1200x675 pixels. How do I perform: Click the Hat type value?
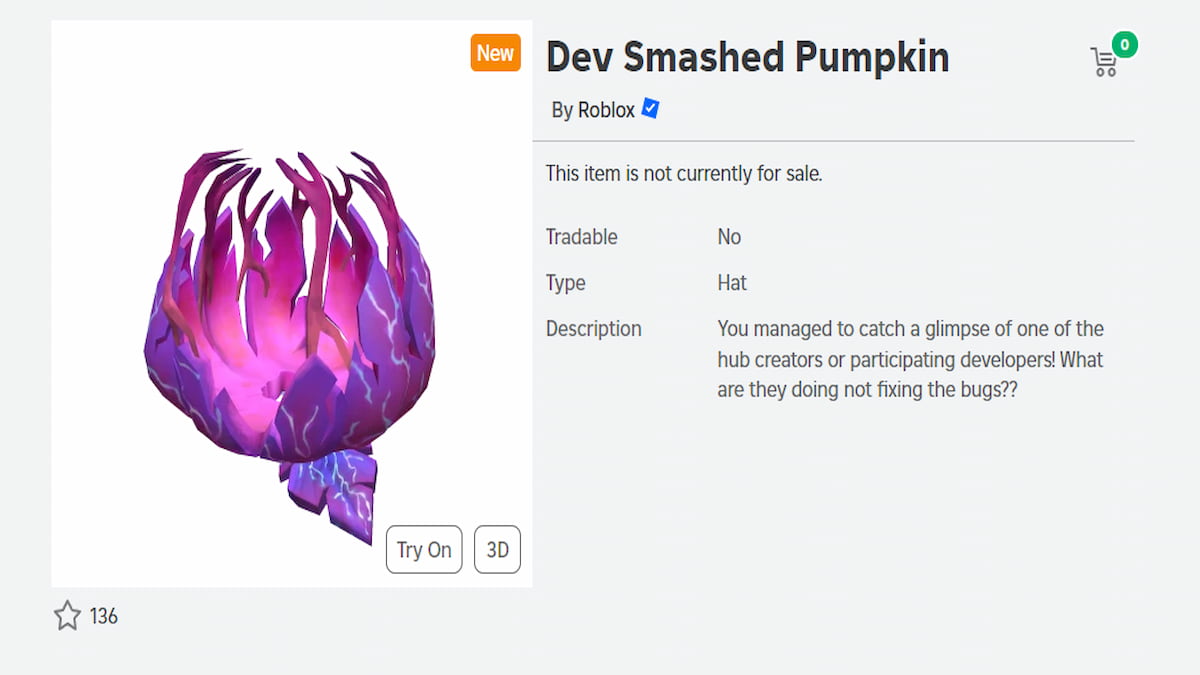click(x=732, y=282)
